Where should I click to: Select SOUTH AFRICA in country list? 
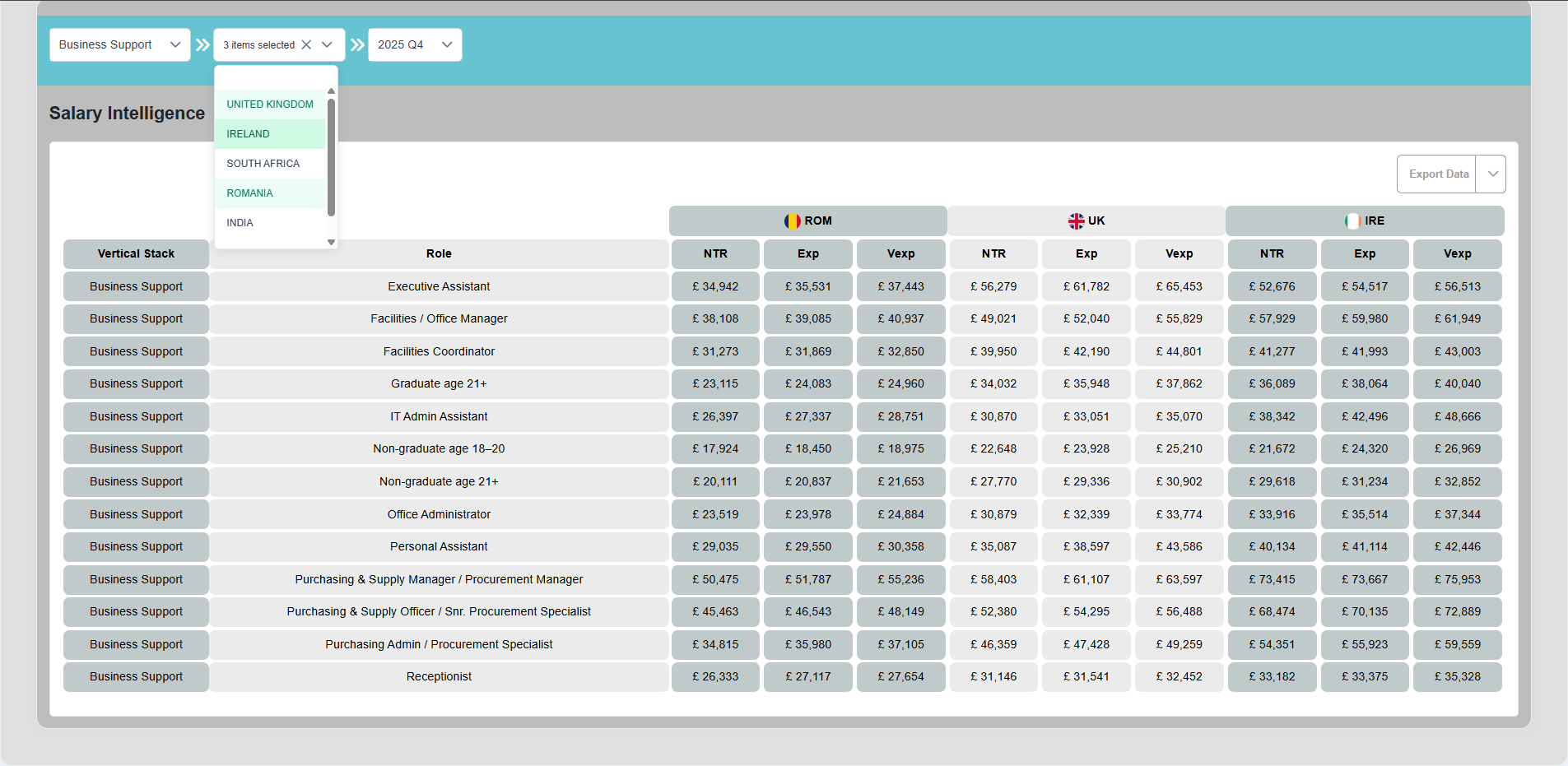(270, 164)
